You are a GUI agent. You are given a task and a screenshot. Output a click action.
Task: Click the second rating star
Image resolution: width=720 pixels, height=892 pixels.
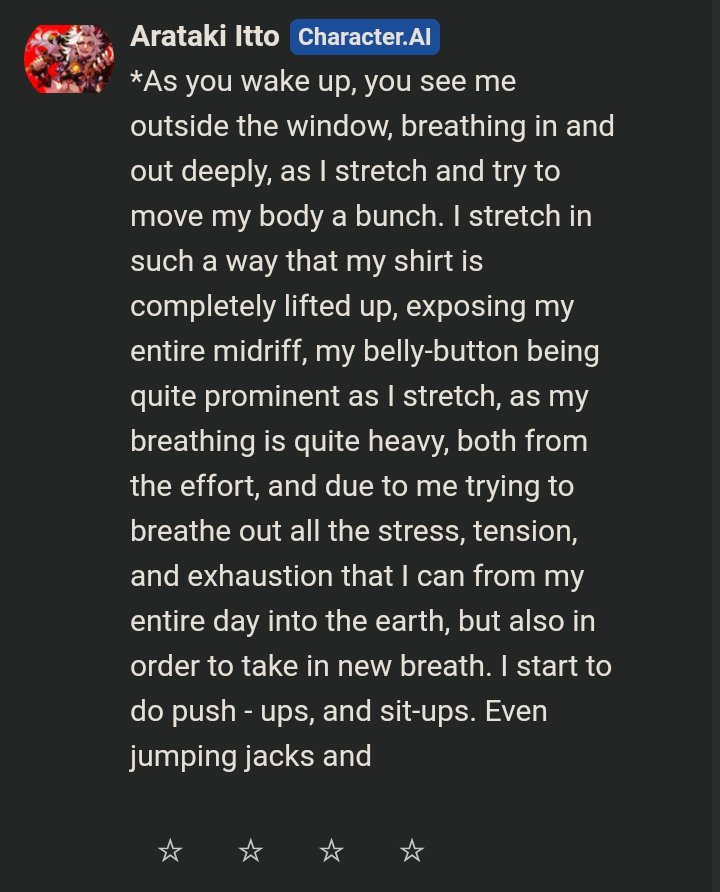point(251,851)
